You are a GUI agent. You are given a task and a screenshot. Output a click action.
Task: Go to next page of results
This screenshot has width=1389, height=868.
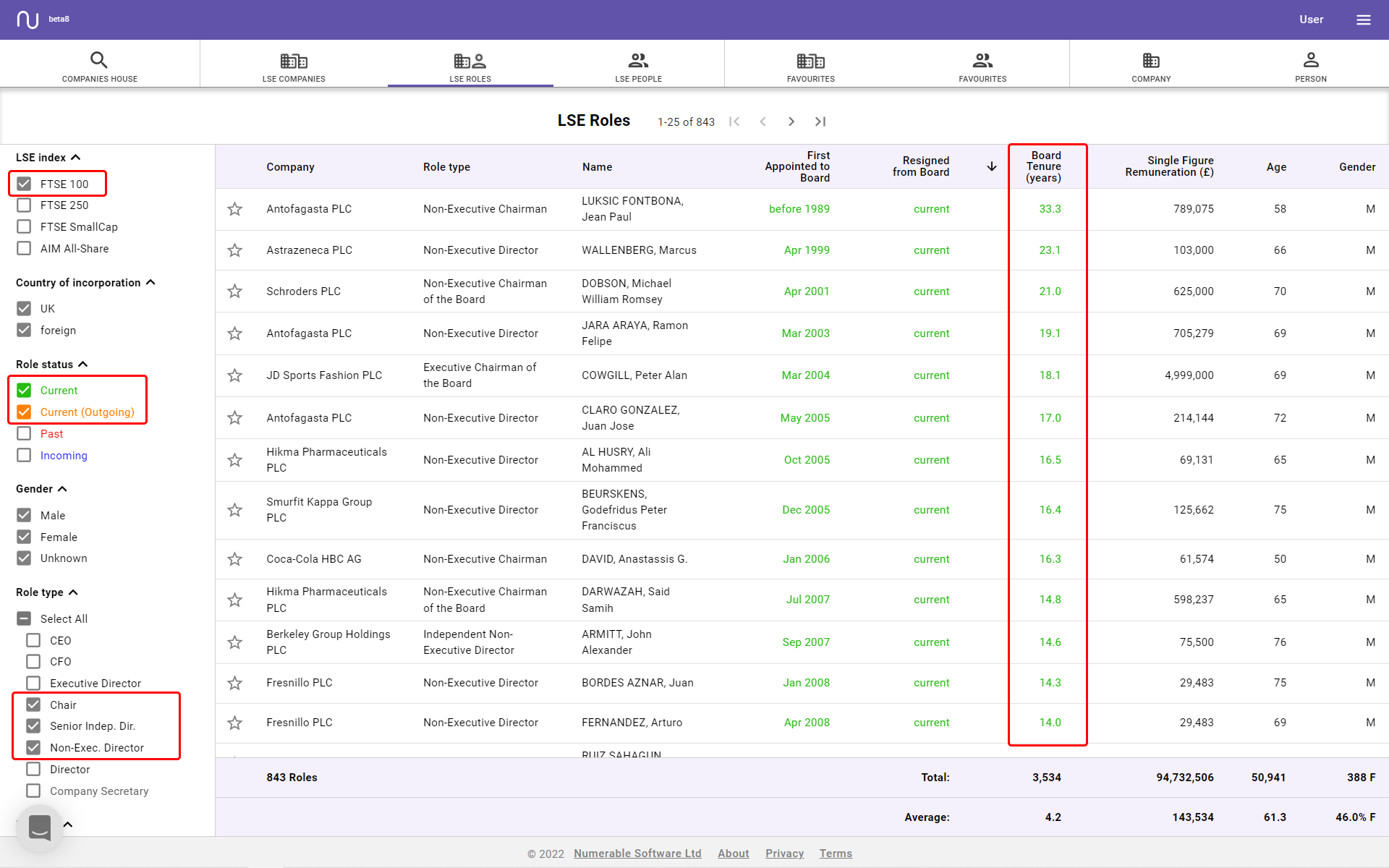tap(791, 122)
